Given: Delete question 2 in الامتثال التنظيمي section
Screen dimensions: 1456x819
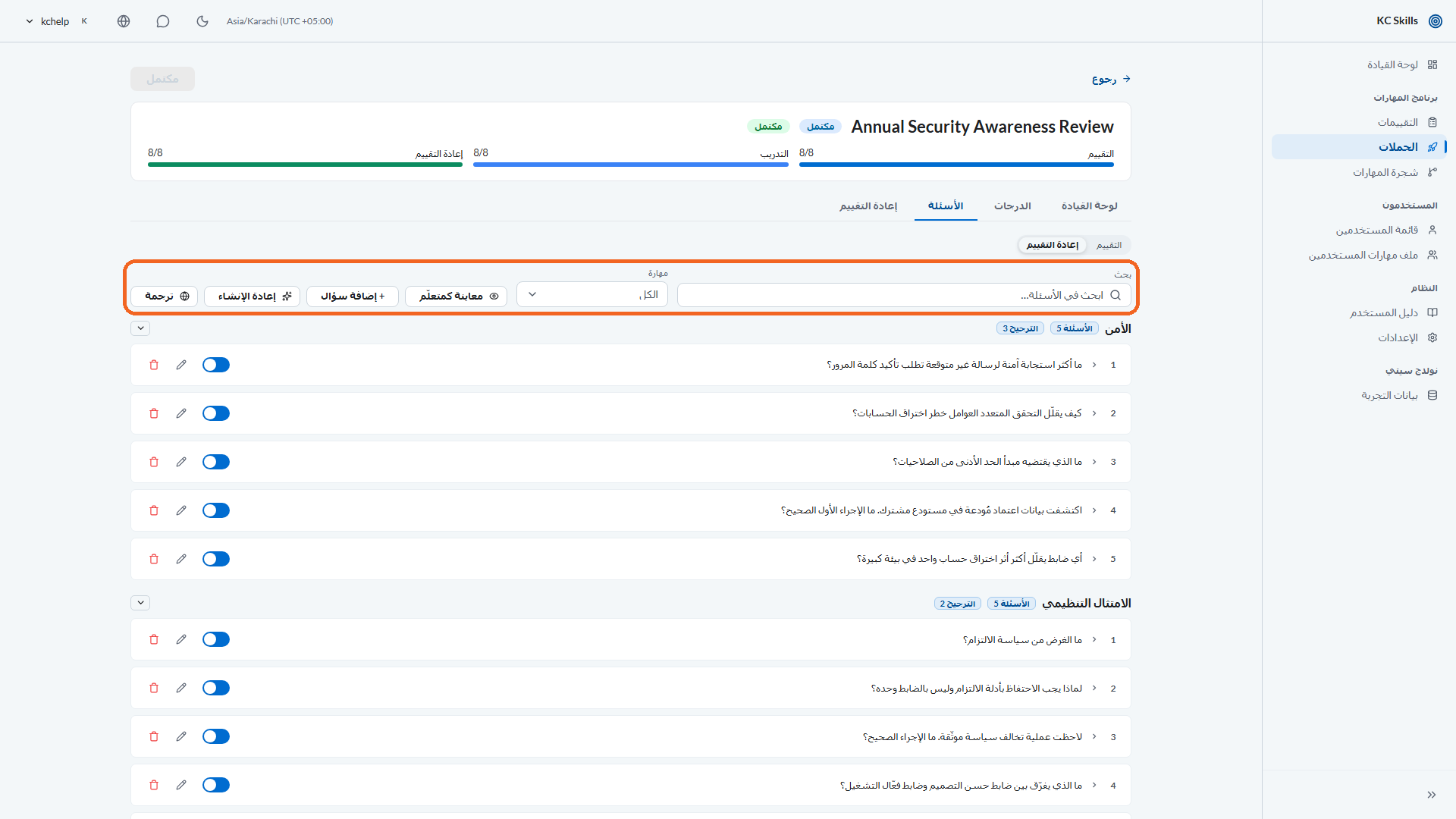Looking at the screenshot, I should [x=154, y=688].
